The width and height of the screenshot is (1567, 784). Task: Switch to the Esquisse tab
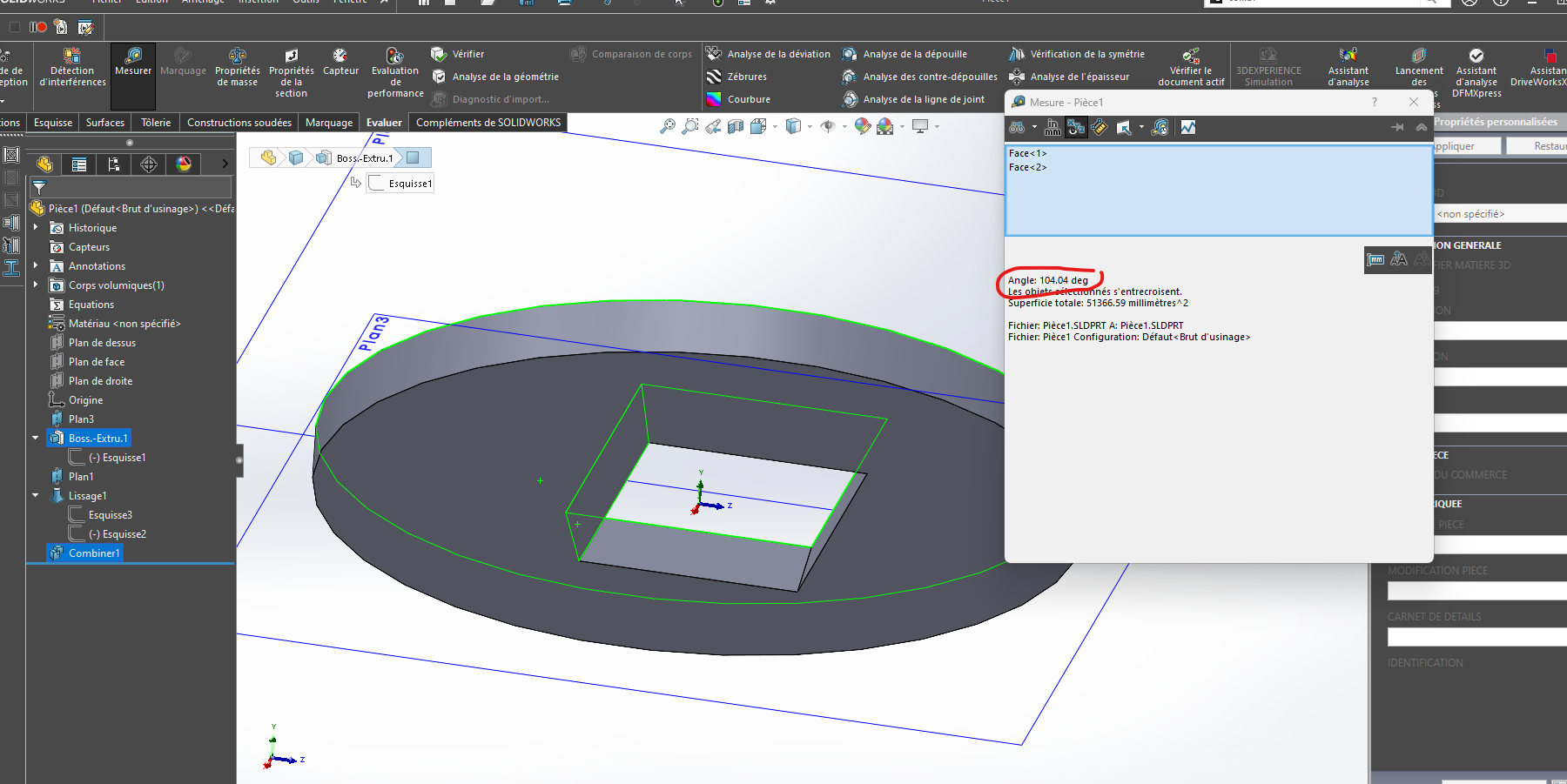(53, 123)
